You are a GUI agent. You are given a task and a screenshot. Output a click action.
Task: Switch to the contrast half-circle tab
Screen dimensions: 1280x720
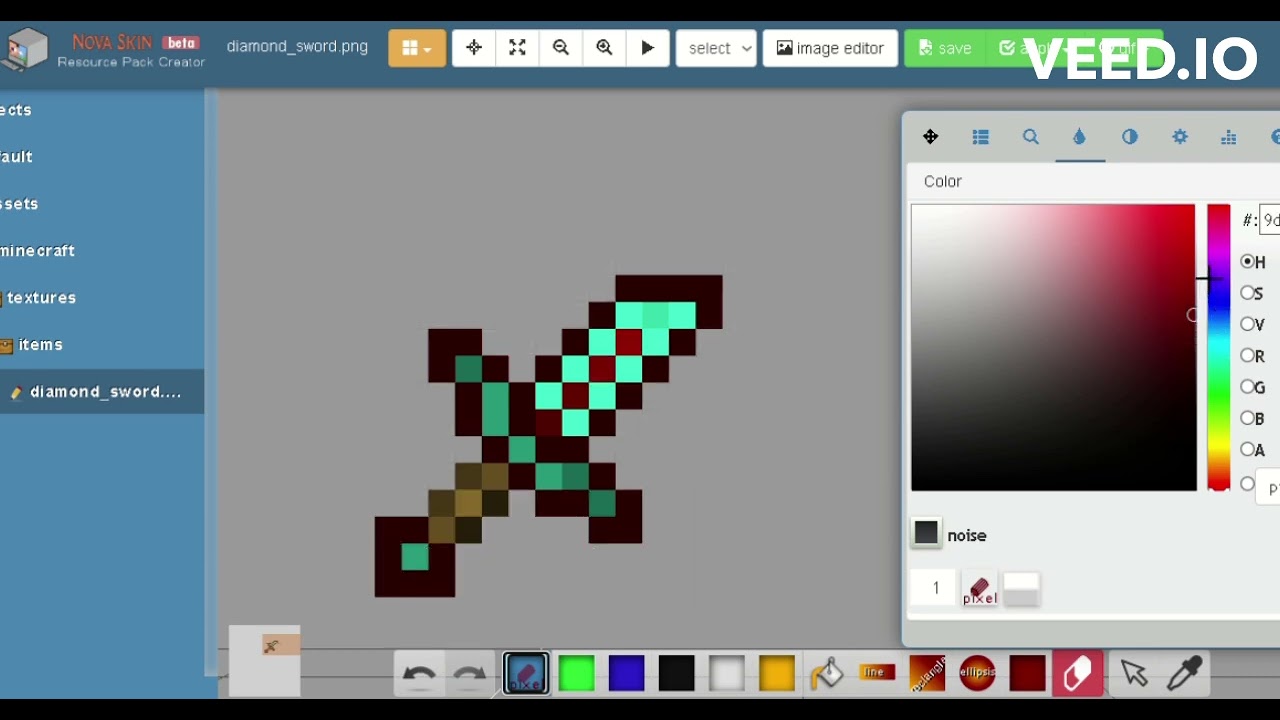coord(1130,137)
